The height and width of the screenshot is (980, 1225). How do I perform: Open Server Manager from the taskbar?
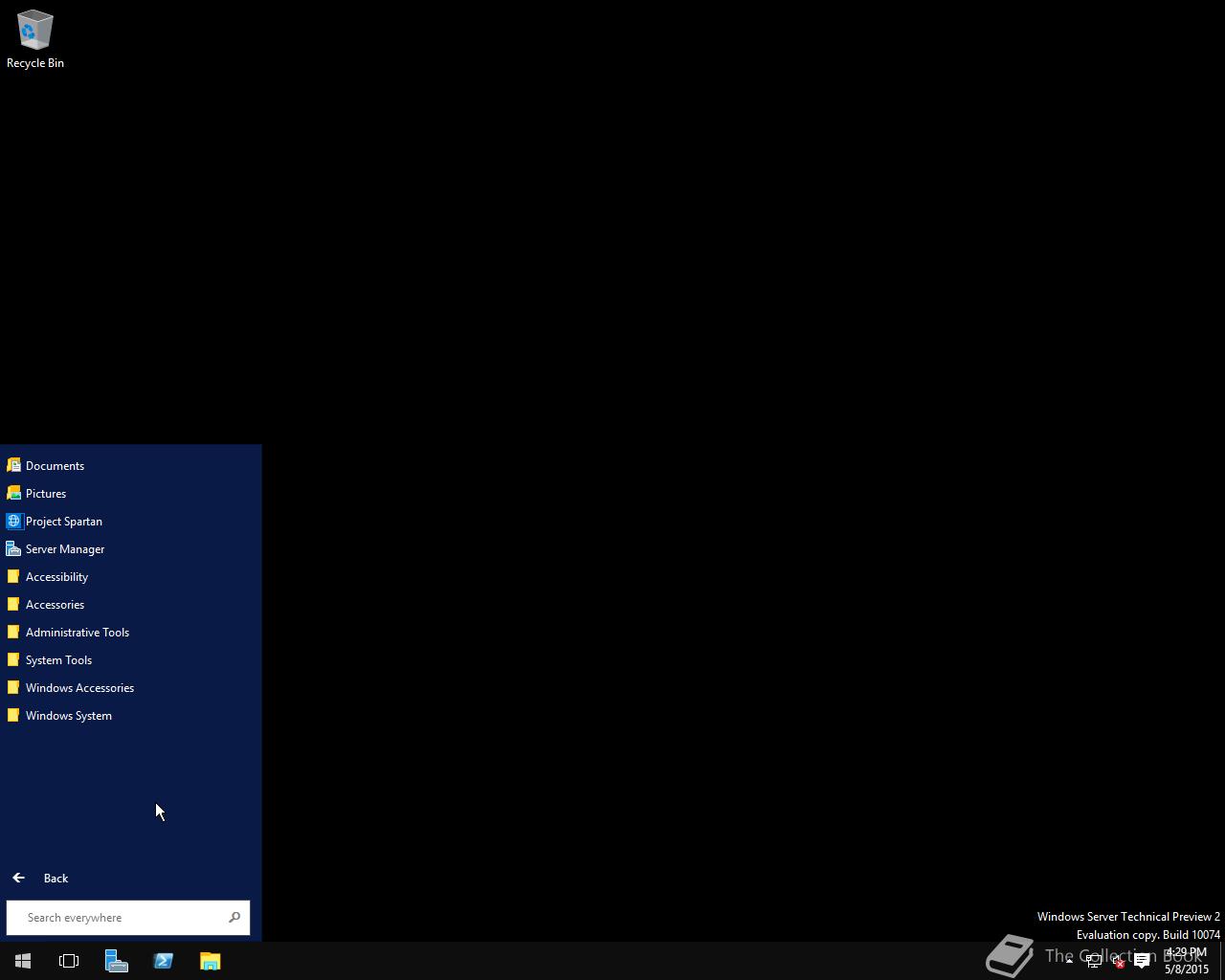pyautogui.click(x=116, y=961)
